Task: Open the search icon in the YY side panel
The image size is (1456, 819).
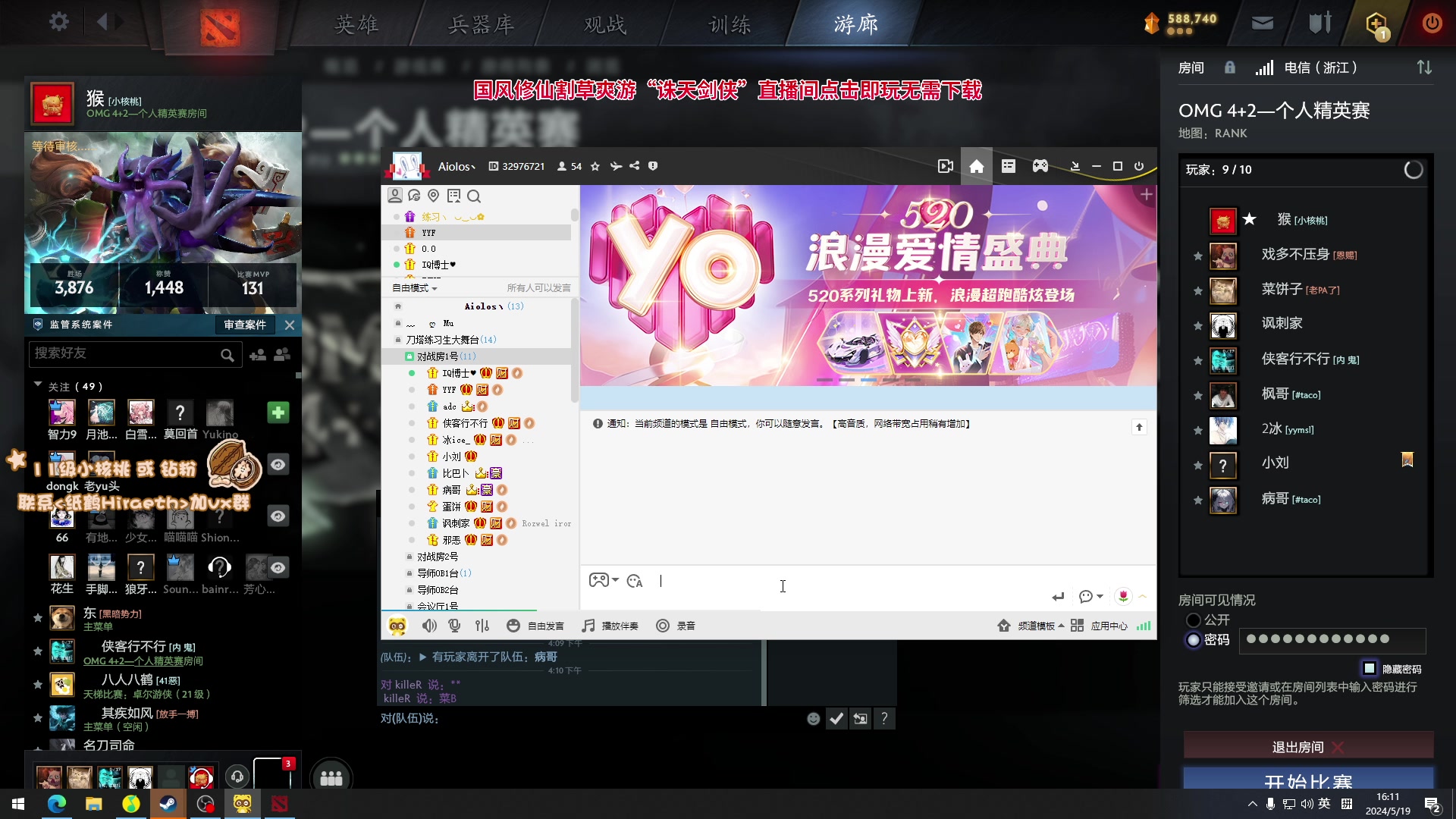Action: (x=475, y=196)
